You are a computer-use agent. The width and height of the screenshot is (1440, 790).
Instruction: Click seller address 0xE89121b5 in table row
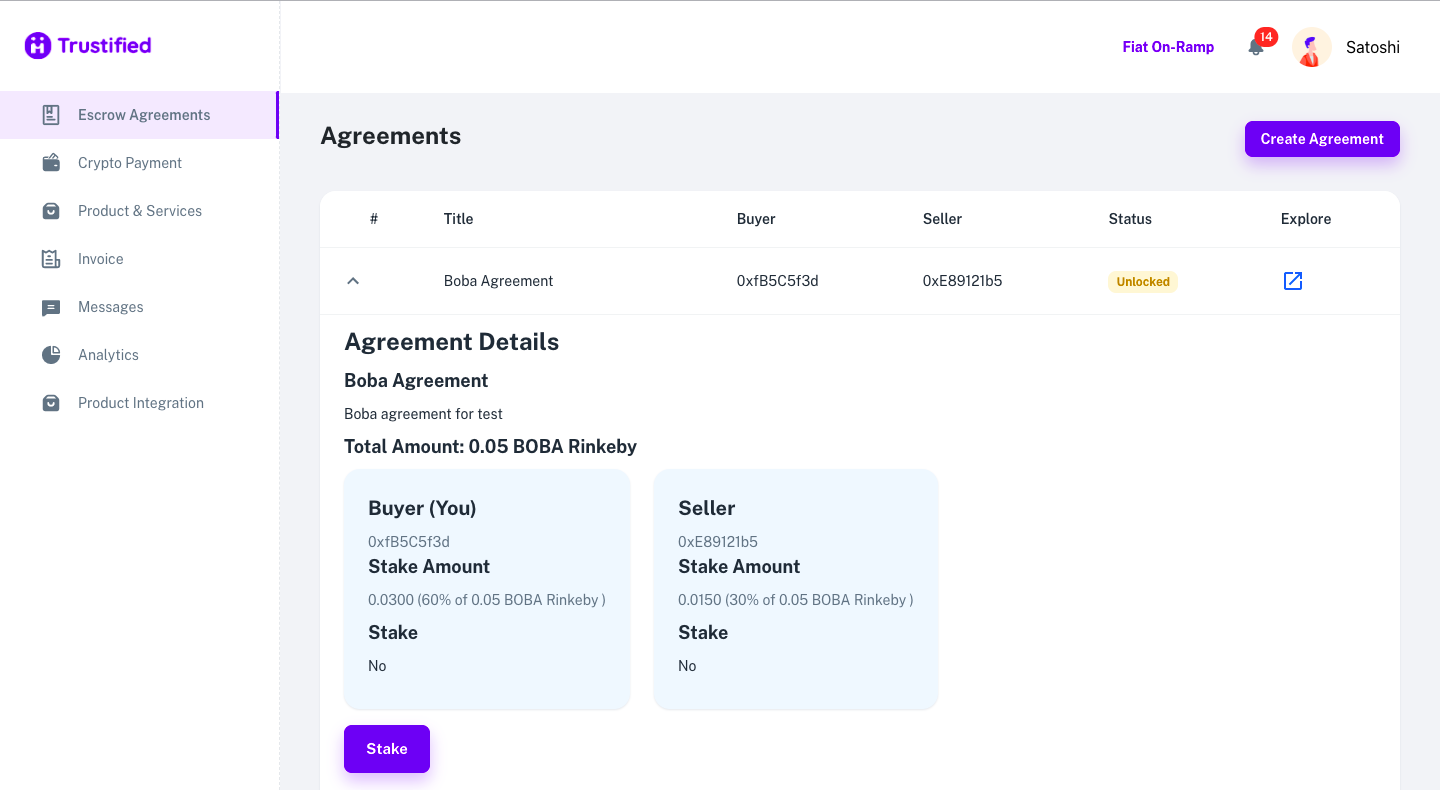tap(962, 281)
